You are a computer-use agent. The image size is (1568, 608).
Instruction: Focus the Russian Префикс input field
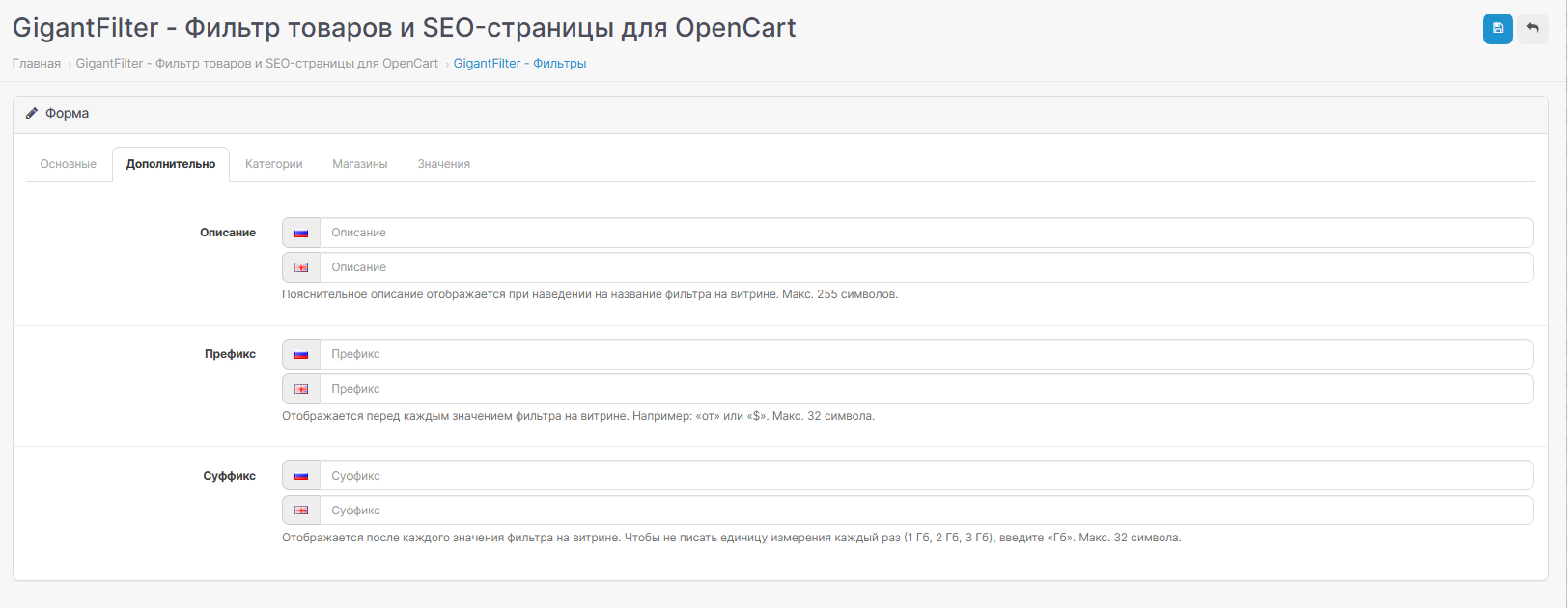pos(927,354)
